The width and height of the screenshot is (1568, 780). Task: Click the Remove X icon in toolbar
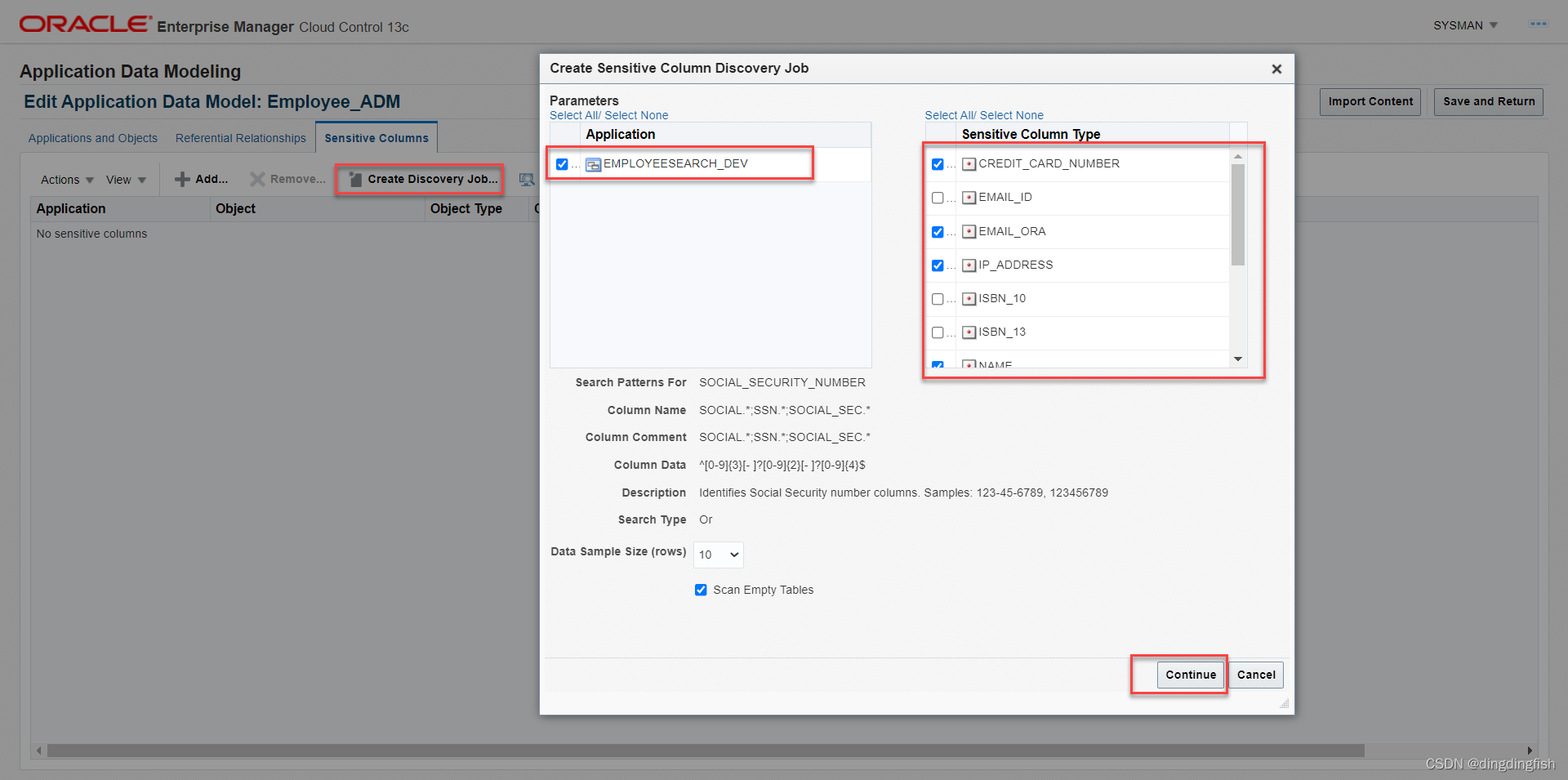coord(257,179)
